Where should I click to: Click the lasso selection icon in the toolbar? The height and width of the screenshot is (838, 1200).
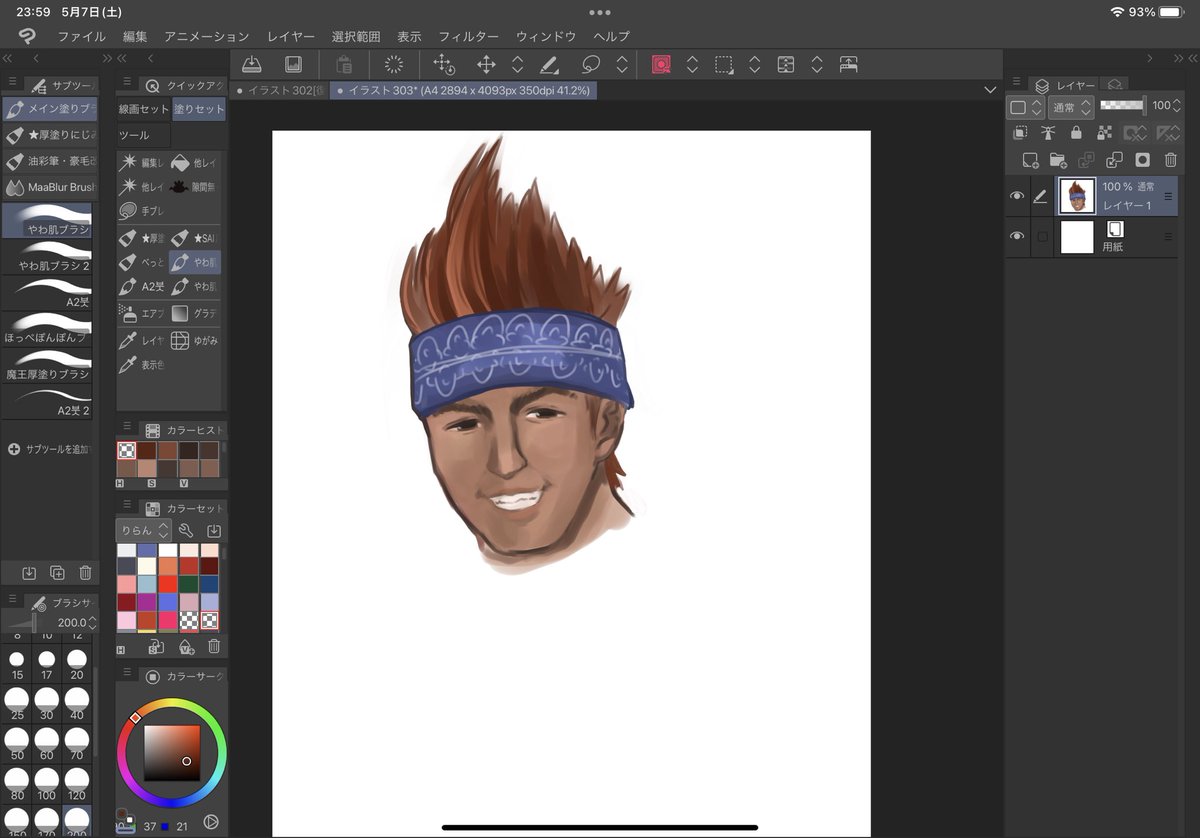591,64
